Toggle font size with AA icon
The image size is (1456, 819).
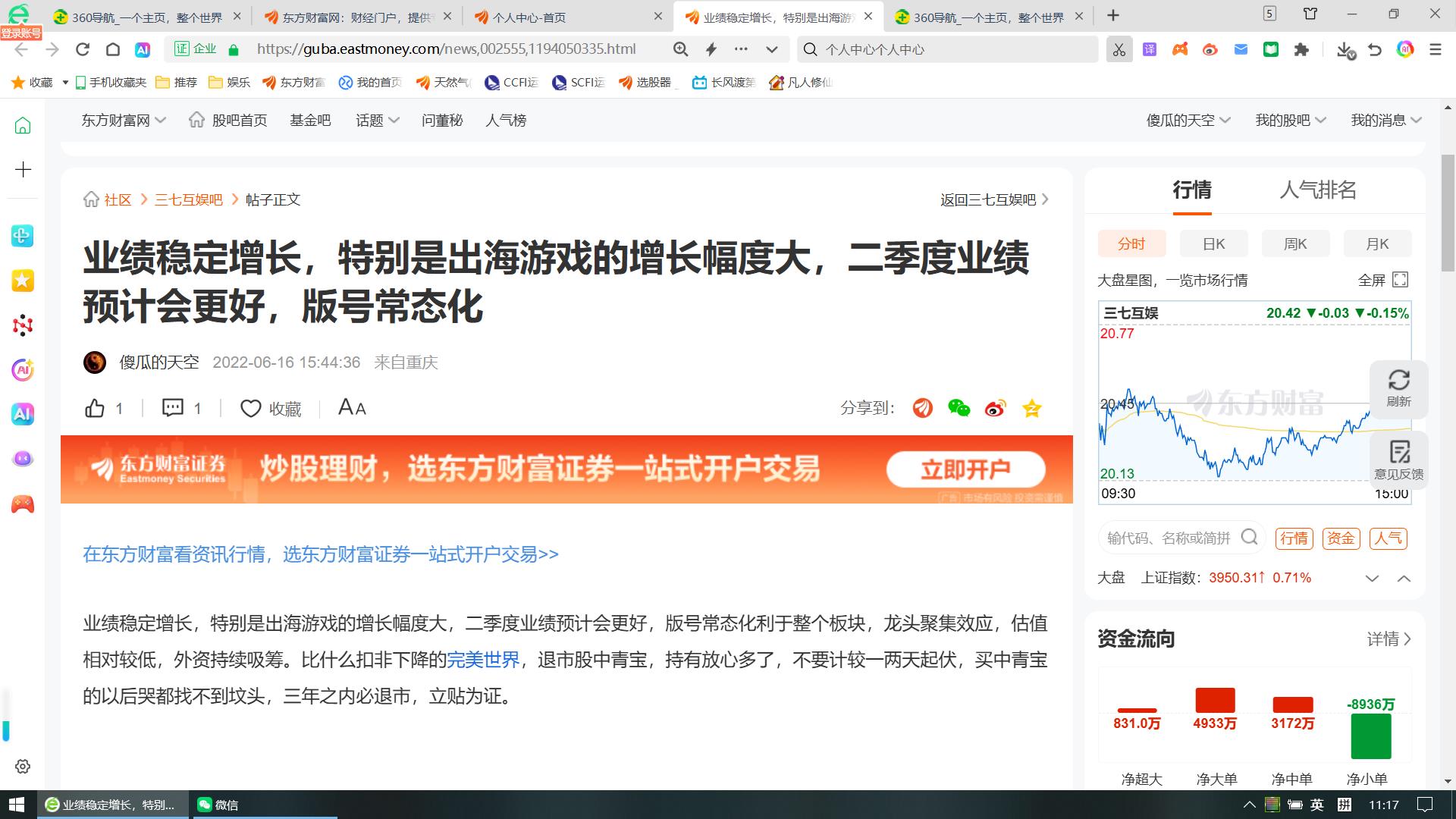[351, 408]
